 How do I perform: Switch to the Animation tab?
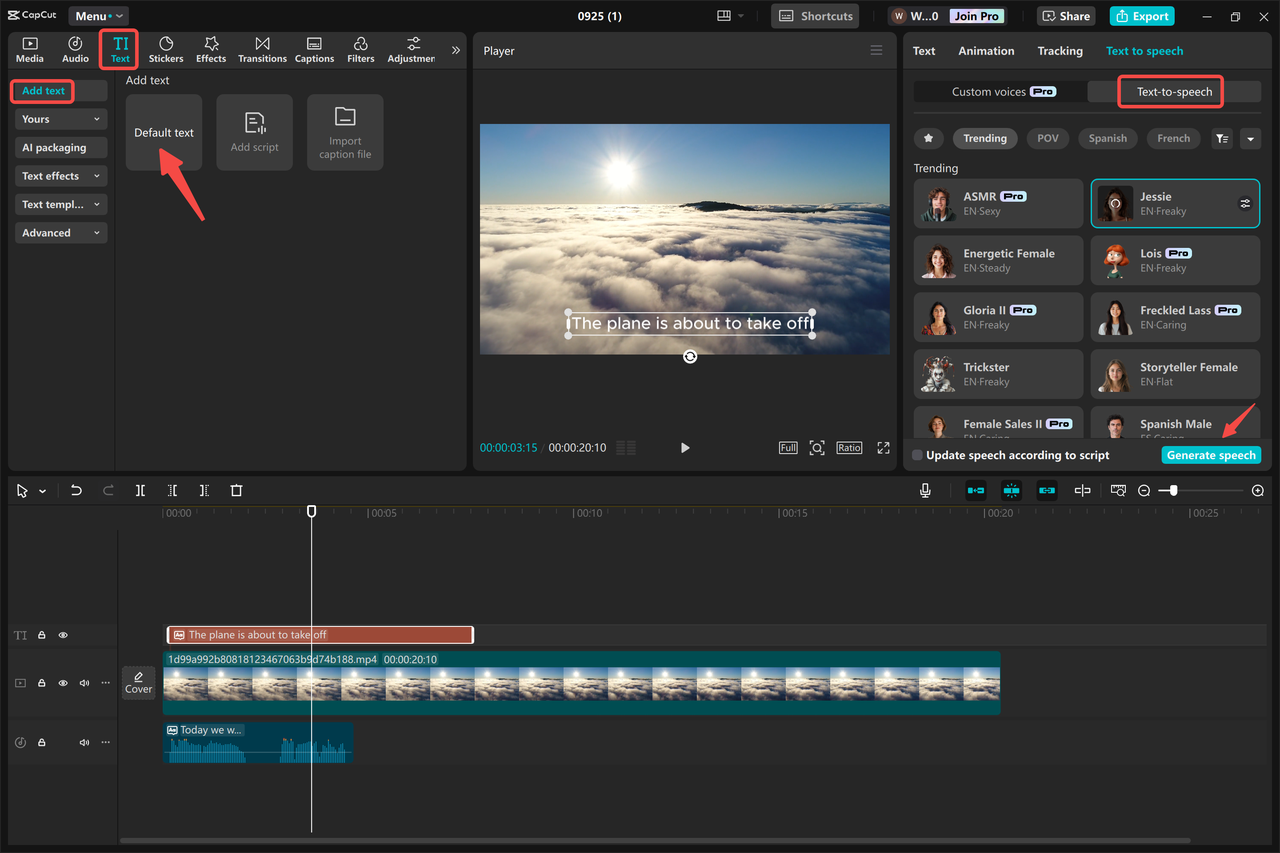point(986,50)
